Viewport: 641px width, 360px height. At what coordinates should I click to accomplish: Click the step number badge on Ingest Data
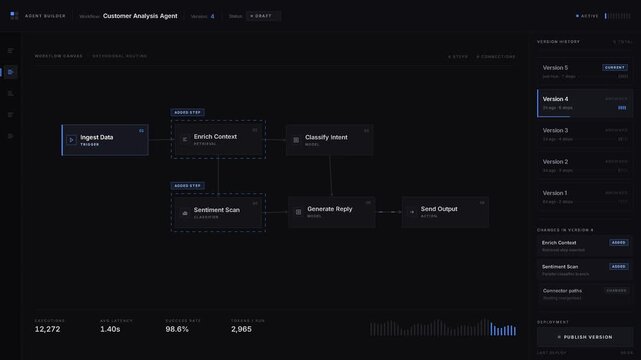tap(141, 131)
